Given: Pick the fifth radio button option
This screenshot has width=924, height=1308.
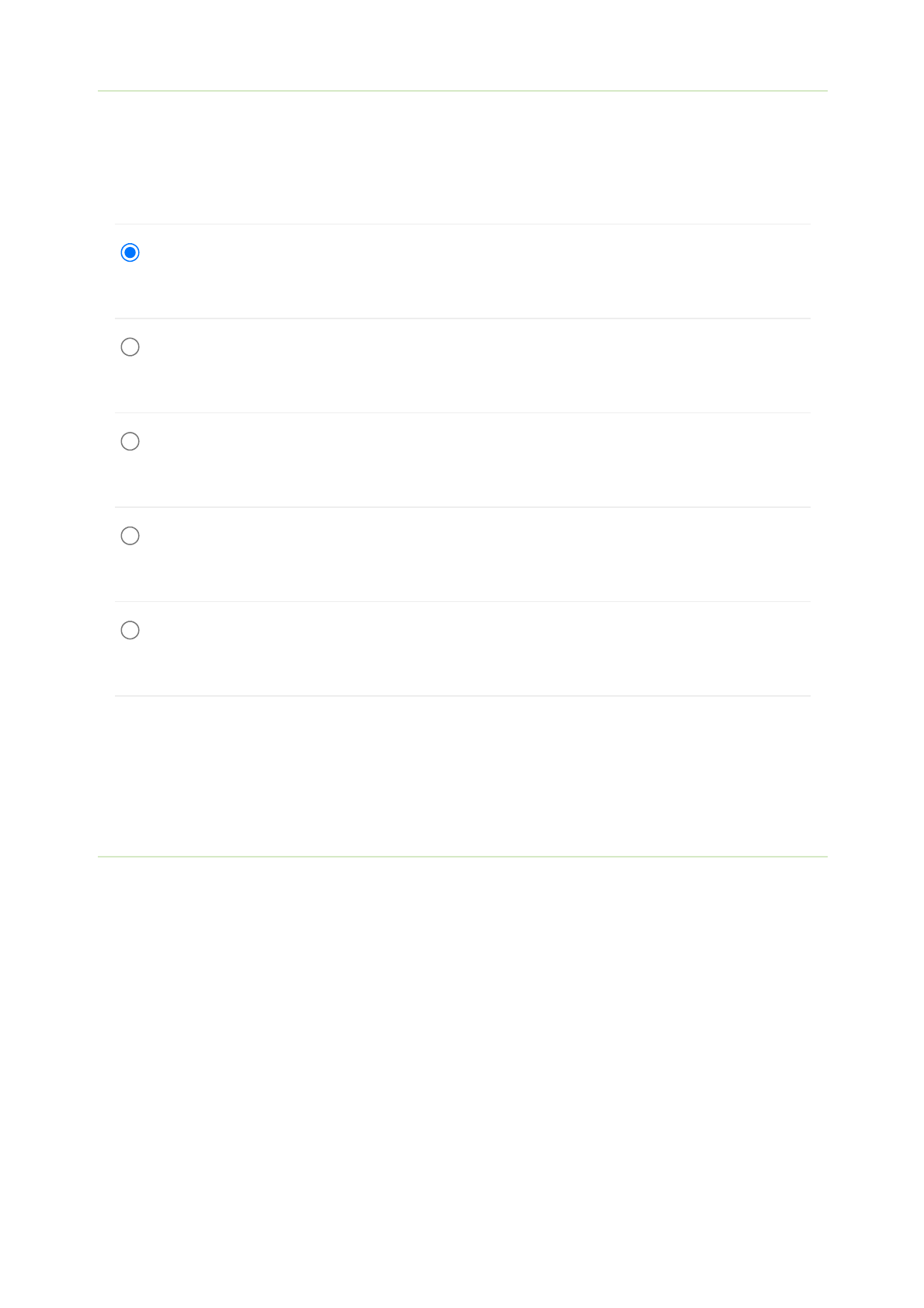Looking at the screenshot, I should pos(130,630).
